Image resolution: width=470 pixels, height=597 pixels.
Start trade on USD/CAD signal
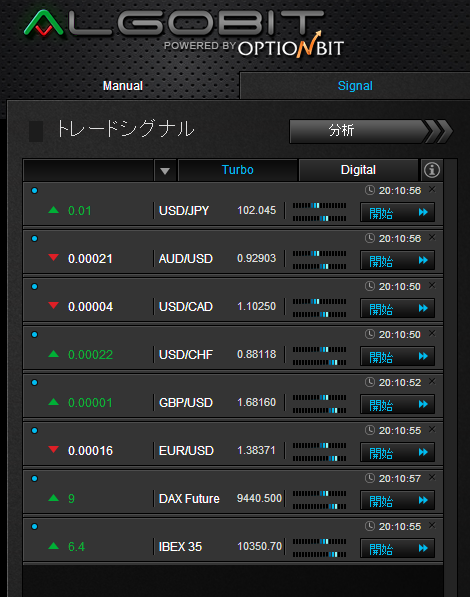point(397,308)
